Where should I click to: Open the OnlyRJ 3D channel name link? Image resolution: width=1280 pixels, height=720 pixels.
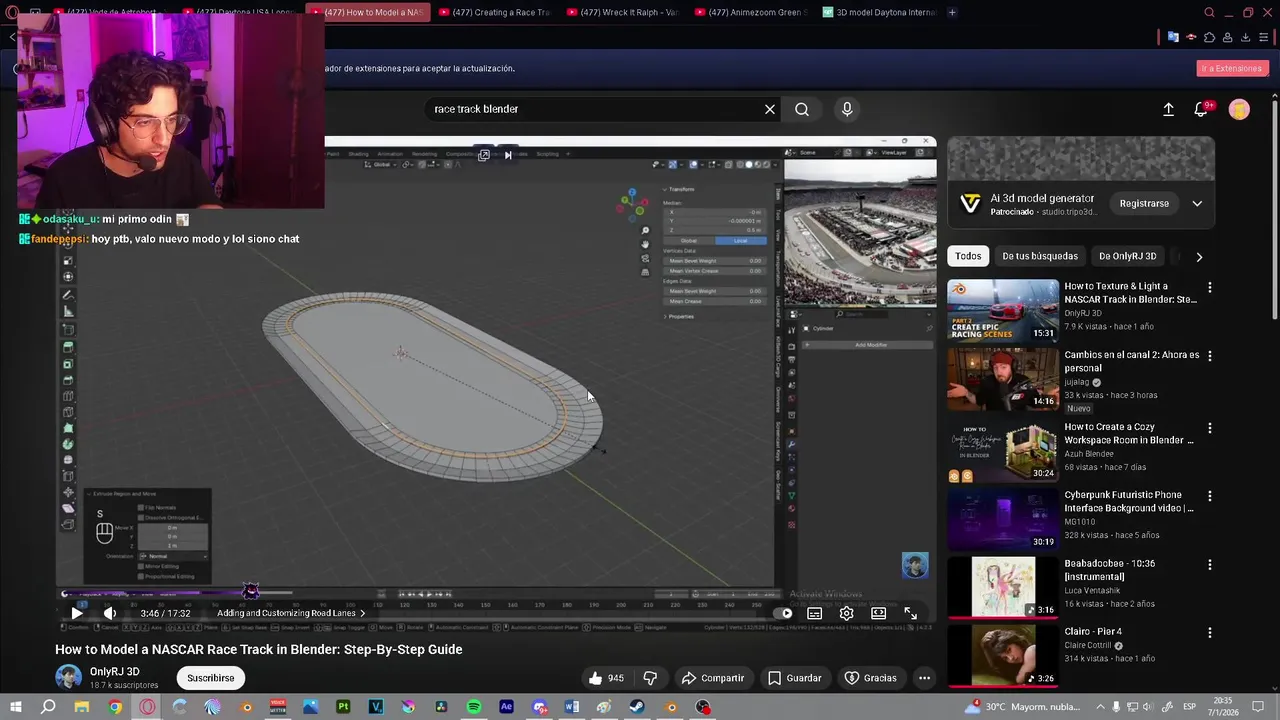point(115,672)
